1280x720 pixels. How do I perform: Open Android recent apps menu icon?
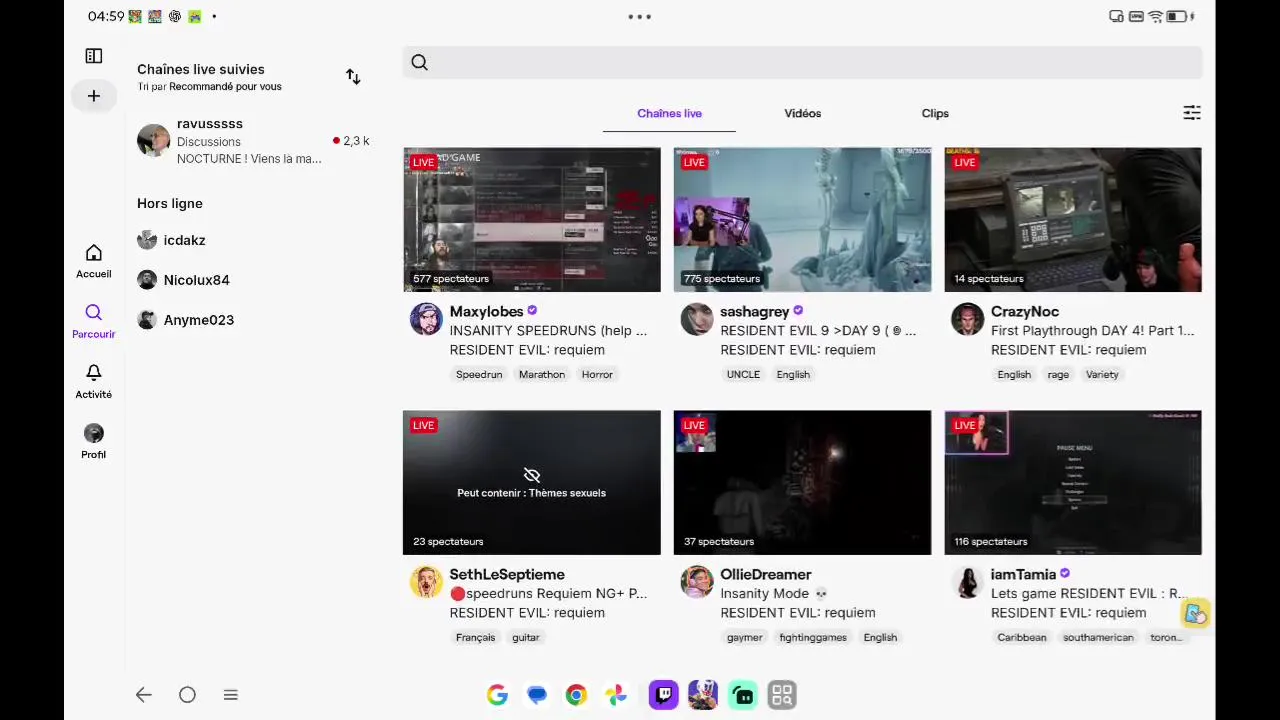click(x=231, y=695)
